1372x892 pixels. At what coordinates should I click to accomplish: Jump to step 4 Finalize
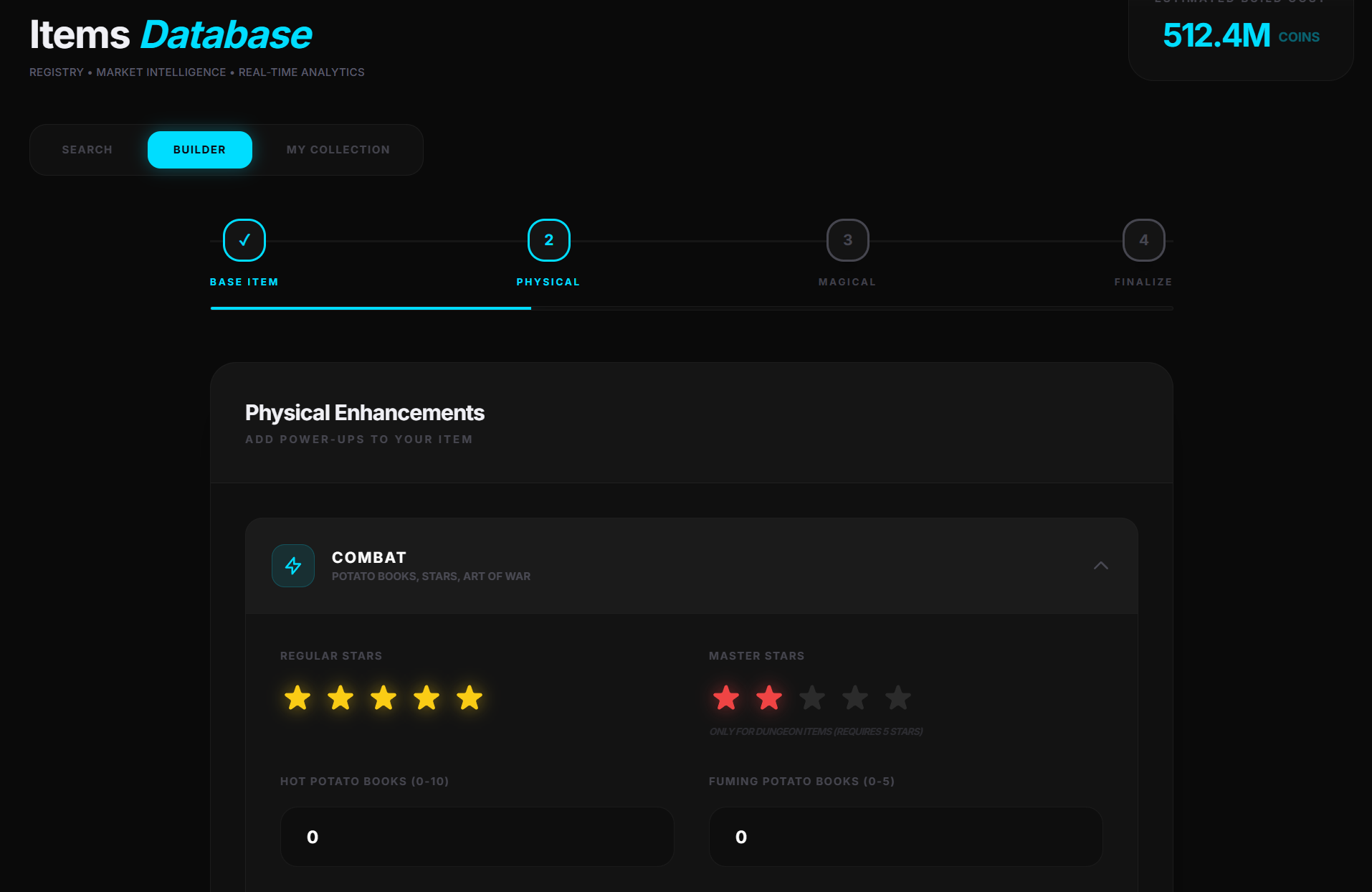[1143, 240]
